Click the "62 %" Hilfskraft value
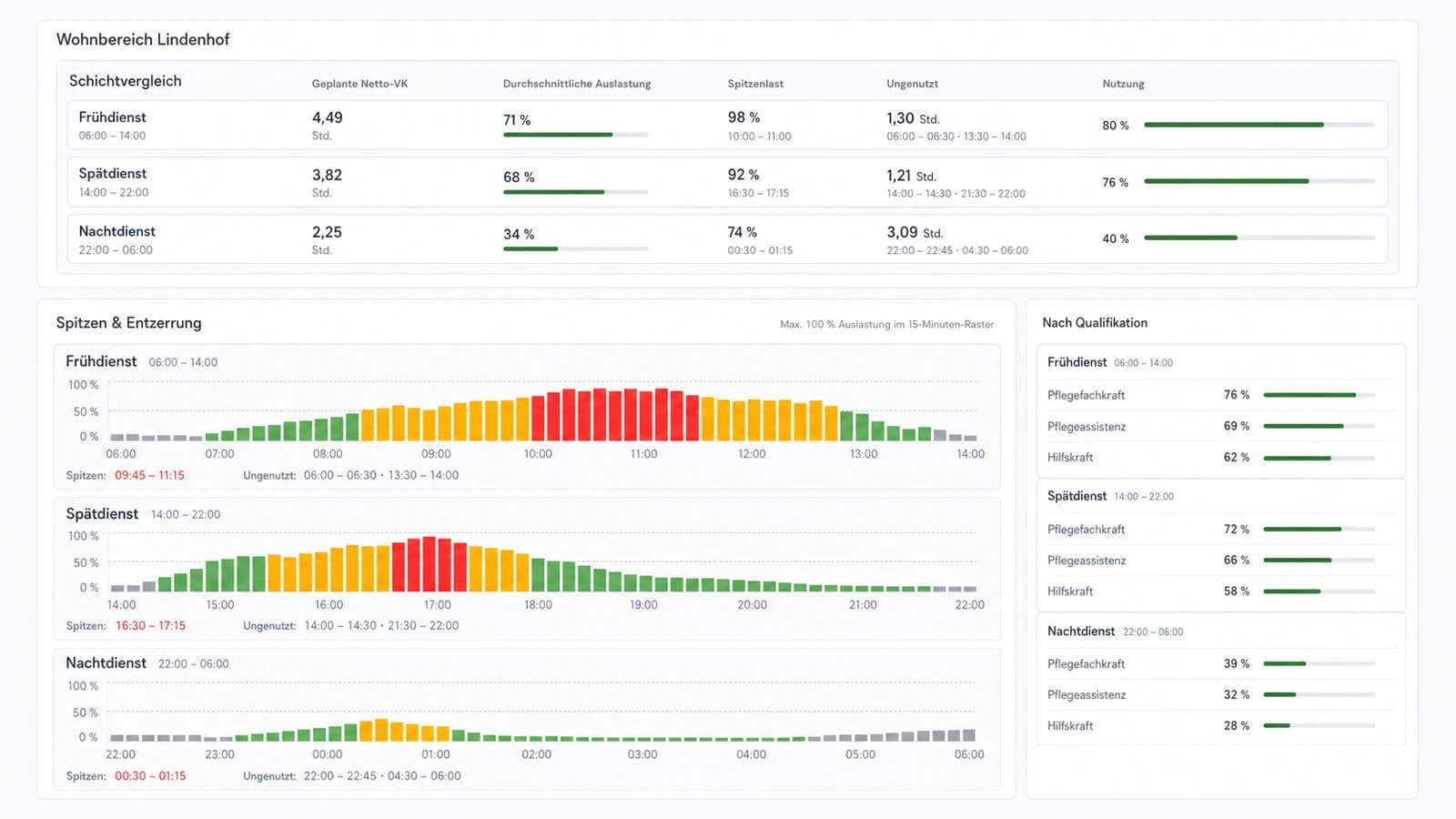The image size is (1456, 819). [1237, 457]
